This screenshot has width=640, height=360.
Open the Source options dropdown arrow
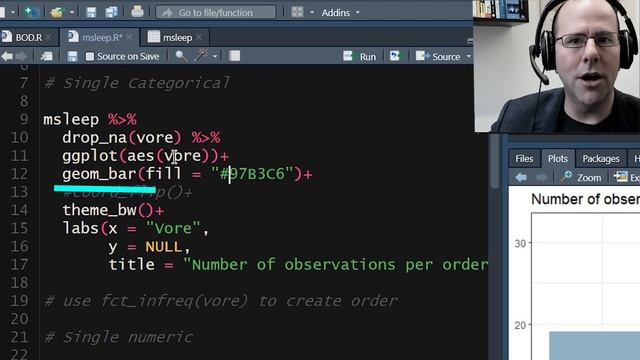(469, 56)
